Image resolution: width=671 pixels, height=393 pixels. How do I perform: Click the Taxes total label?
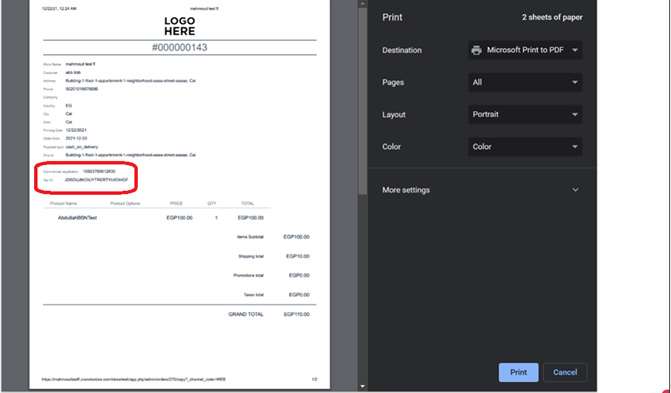point(254,295)
